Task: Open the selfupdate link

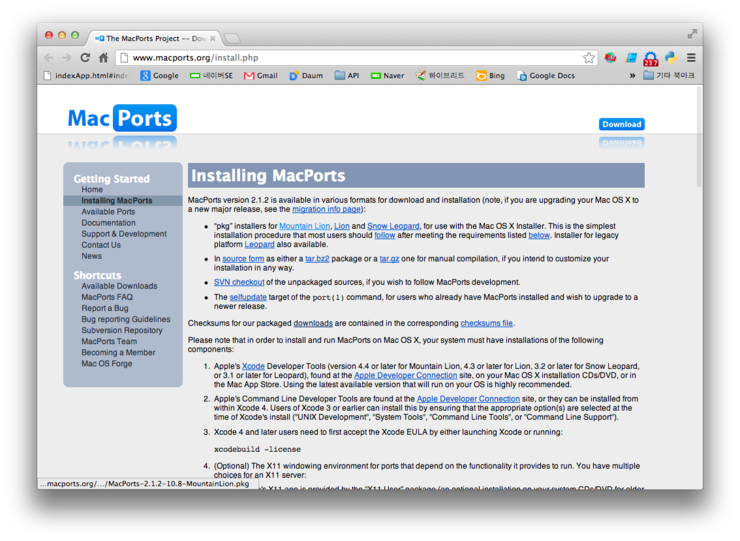Action: tap(248, 297)
